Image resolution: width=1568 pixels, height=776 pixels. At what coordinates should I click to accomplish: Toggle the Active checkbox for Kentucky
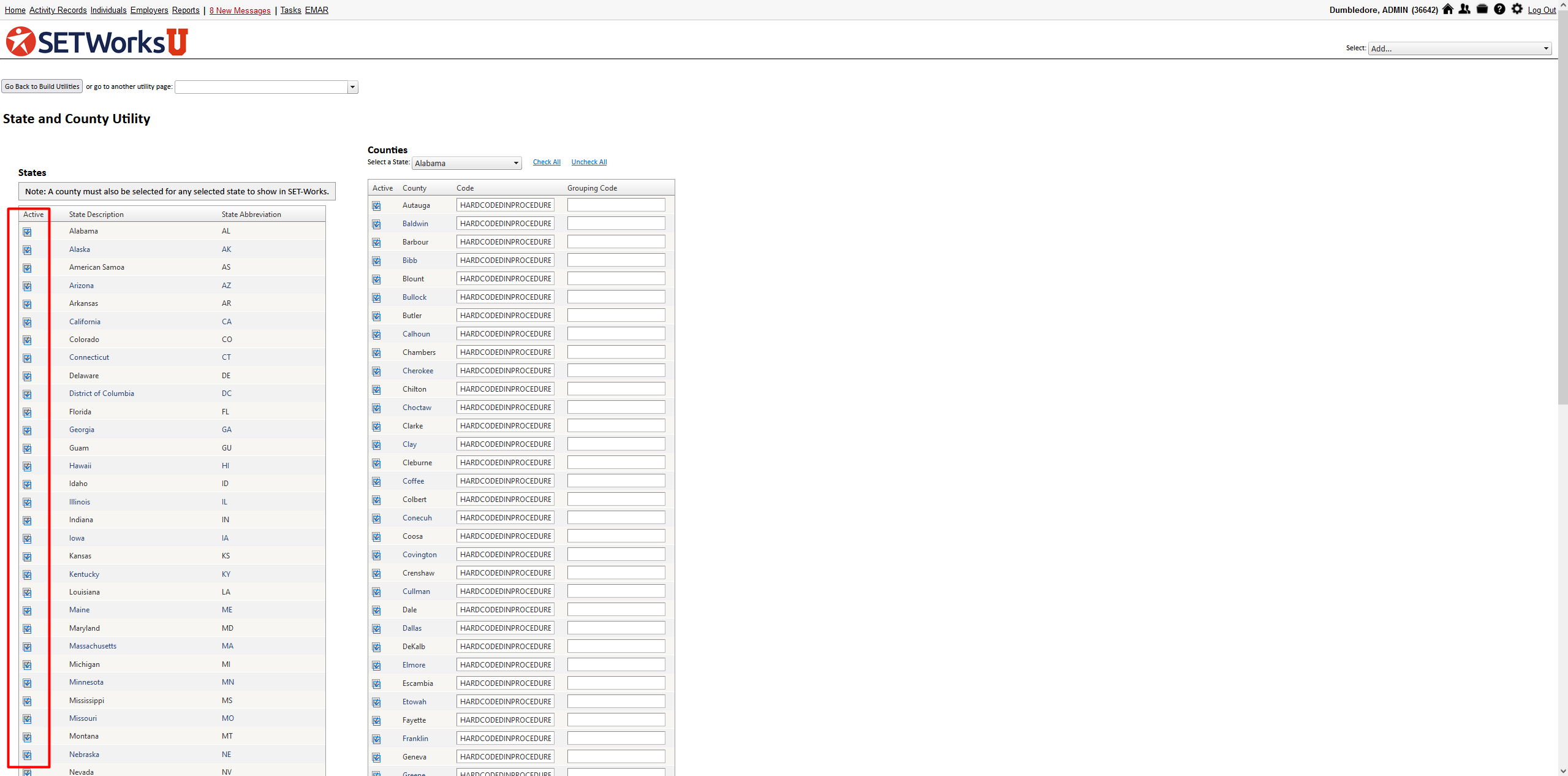pyautogui.click(x=27, y=575)
